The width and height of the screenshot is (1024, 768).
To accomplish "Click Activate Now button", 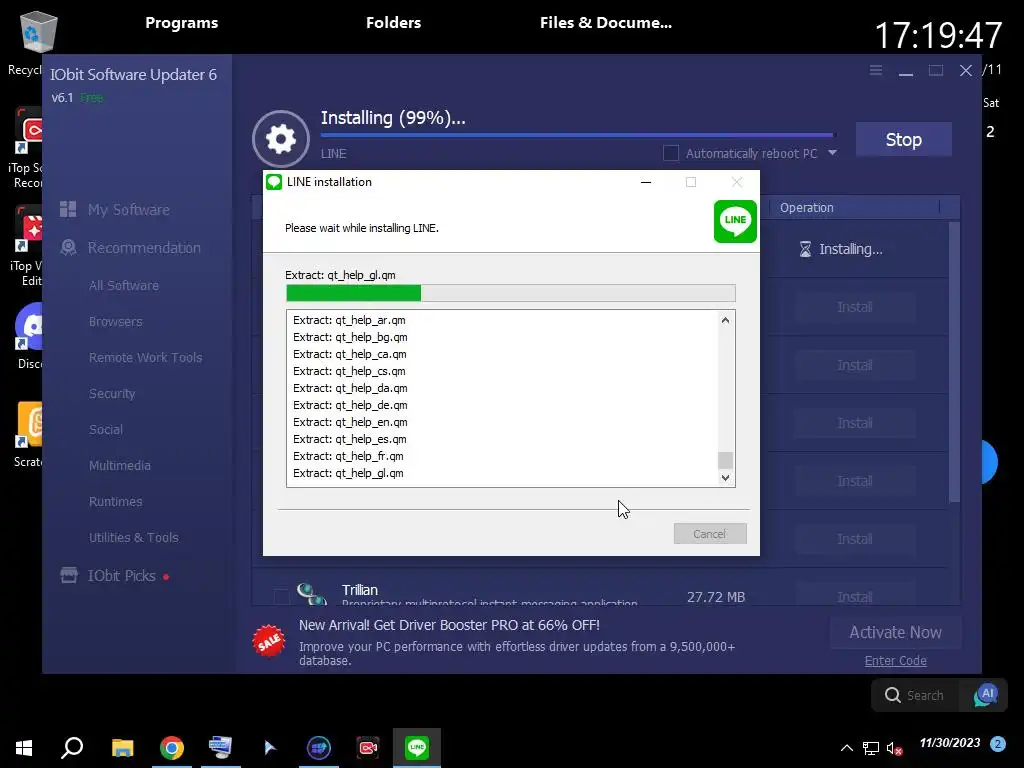I will [x=895, y=632].
